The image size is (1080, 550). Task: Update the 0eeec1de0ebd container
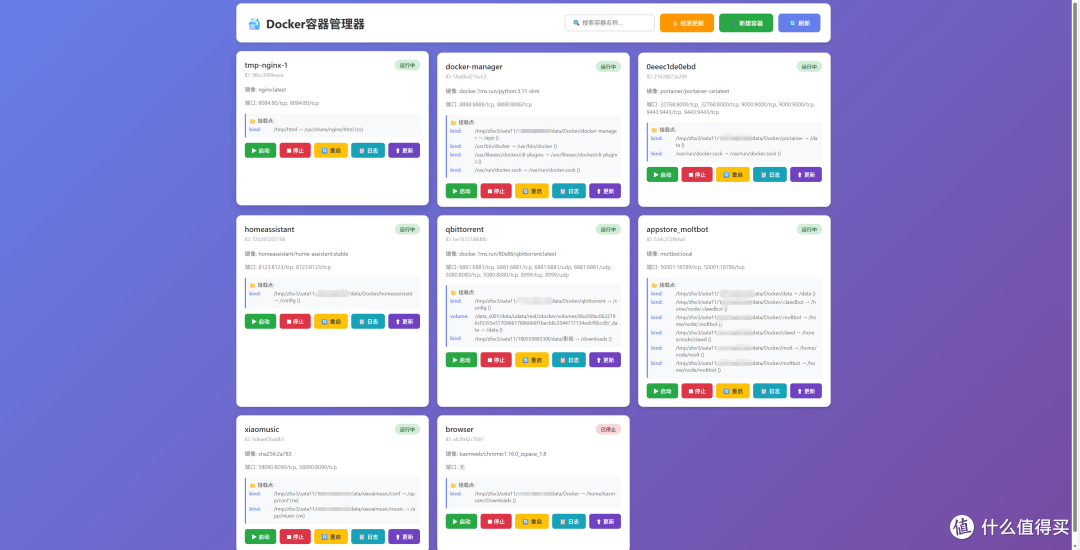point(806,174)
